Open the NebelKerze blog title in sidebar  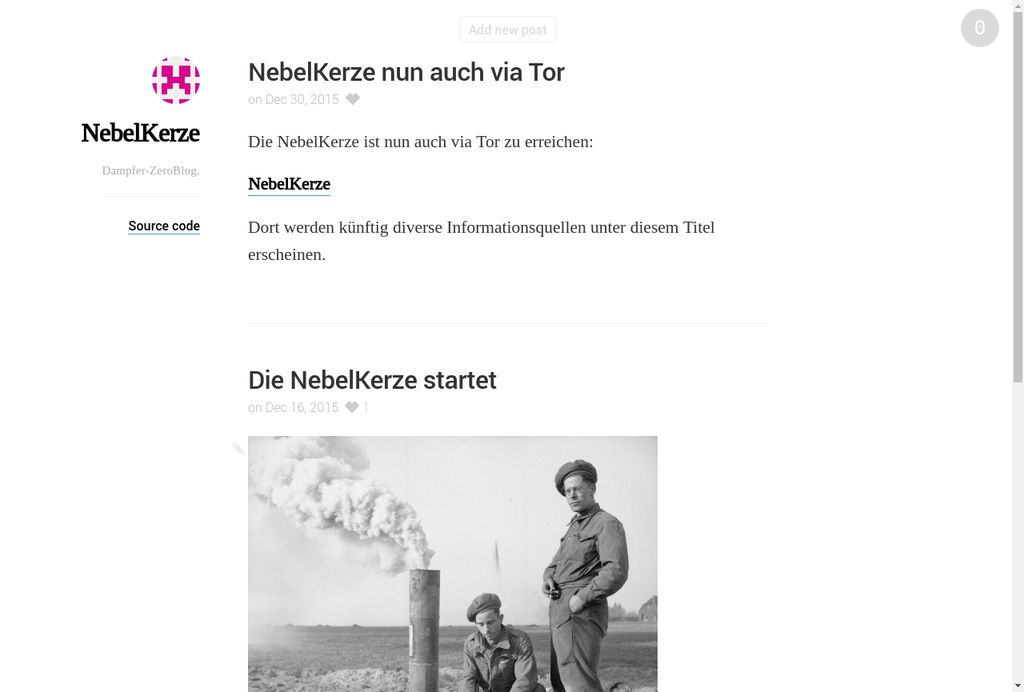point(140,133)
